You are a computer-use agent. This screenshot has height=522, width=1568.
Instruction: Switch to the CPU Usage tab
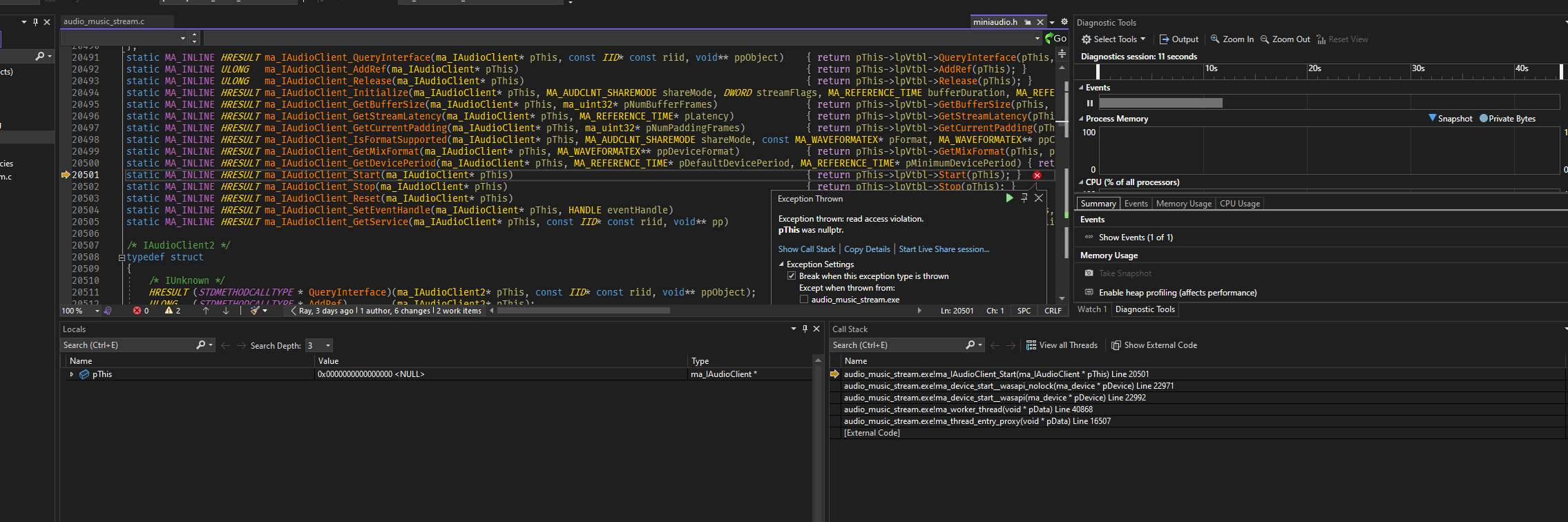click(x=1239, y=204)
